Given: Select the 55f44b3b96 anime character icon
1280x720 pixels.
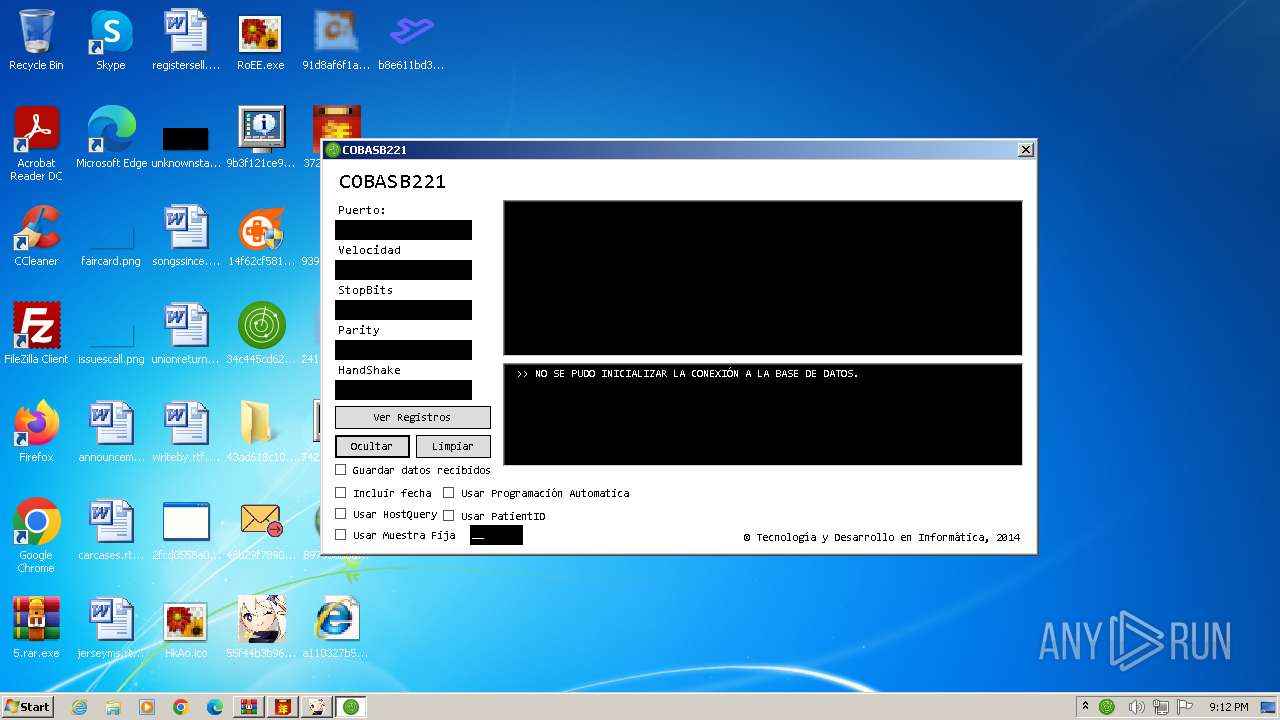Looking at the screenshot, I should (260, 628).
